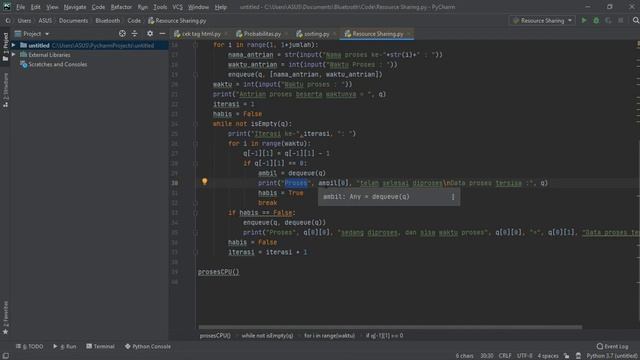Open the Window menu
Viewport: 640px width, 360px height.
[x=198, y=7]
